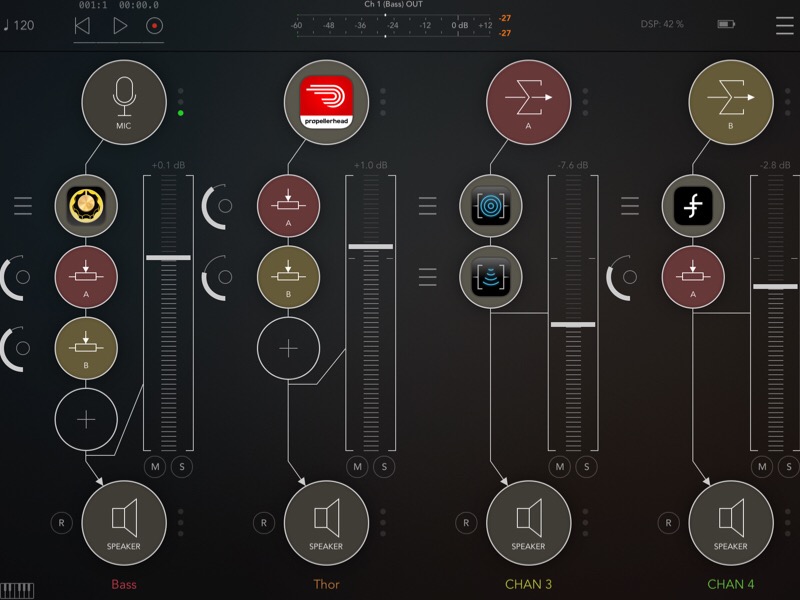800x600 pixels.
Task: Open the keyboard icon in bottom-left corner
Action: tap(17, 590)
